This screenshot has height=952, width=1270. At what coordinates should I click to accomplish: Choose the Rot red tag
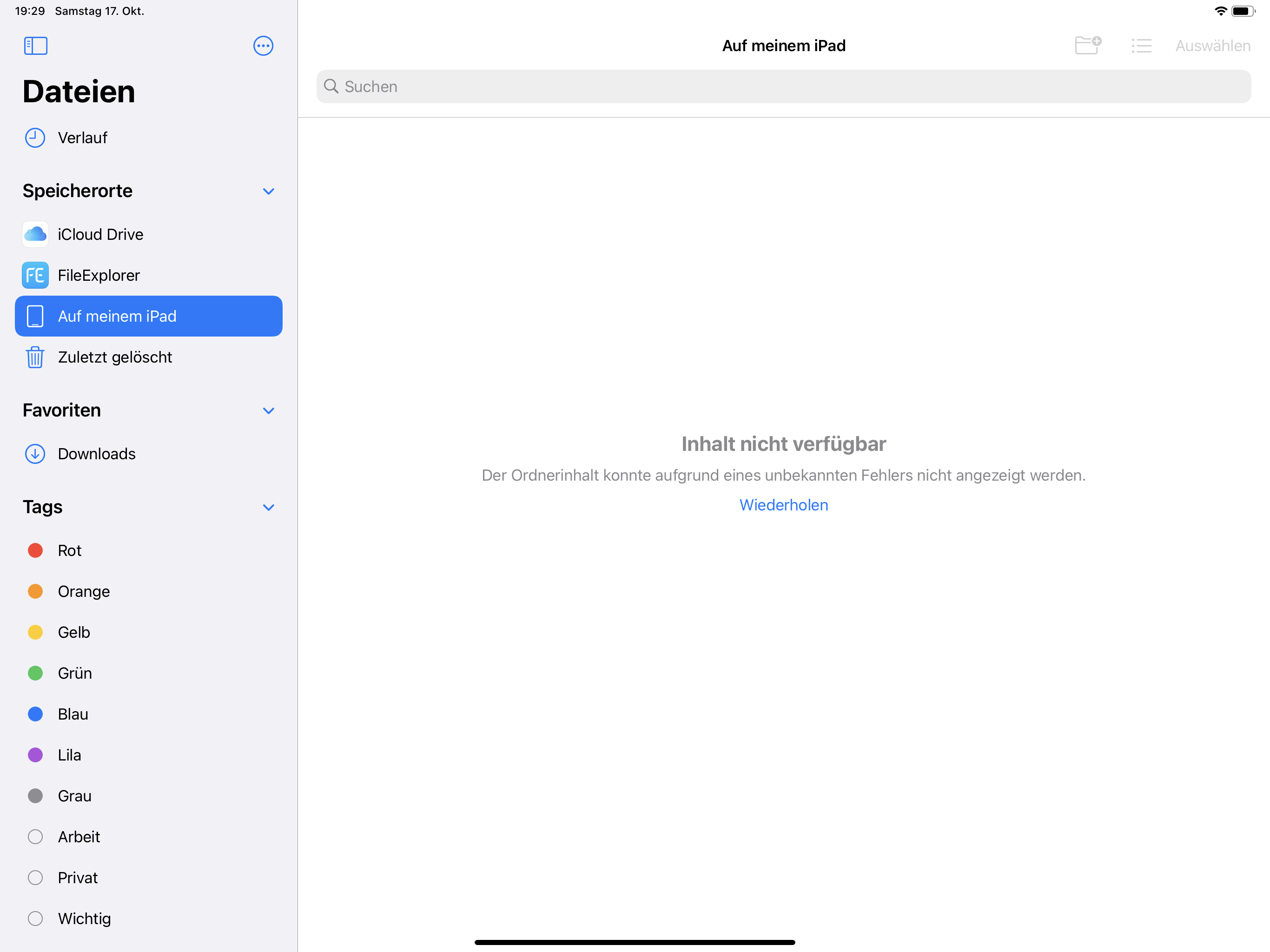tap(69, 550)
